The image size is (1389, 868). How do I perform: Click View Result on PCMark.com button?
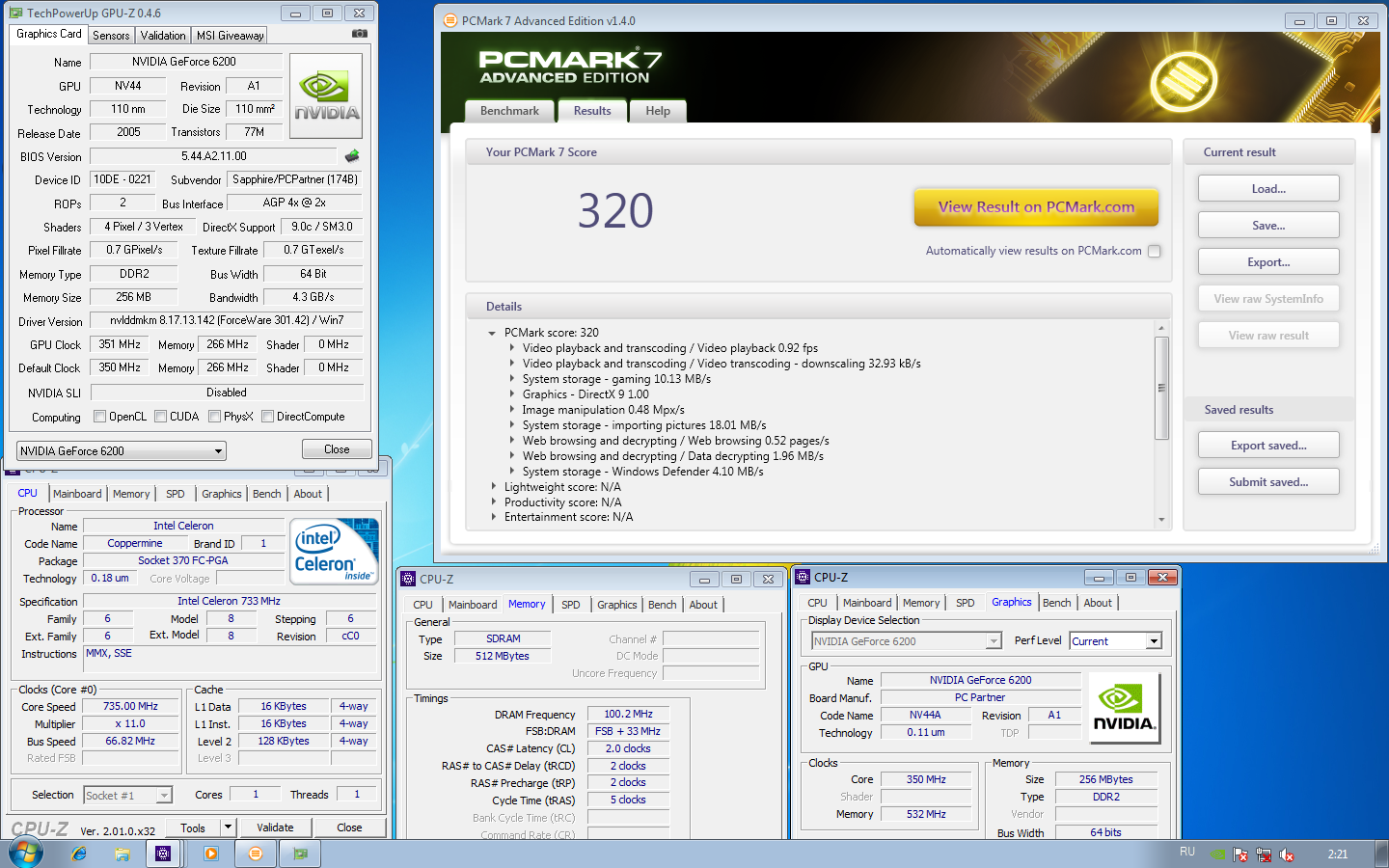pos(1036,206)
